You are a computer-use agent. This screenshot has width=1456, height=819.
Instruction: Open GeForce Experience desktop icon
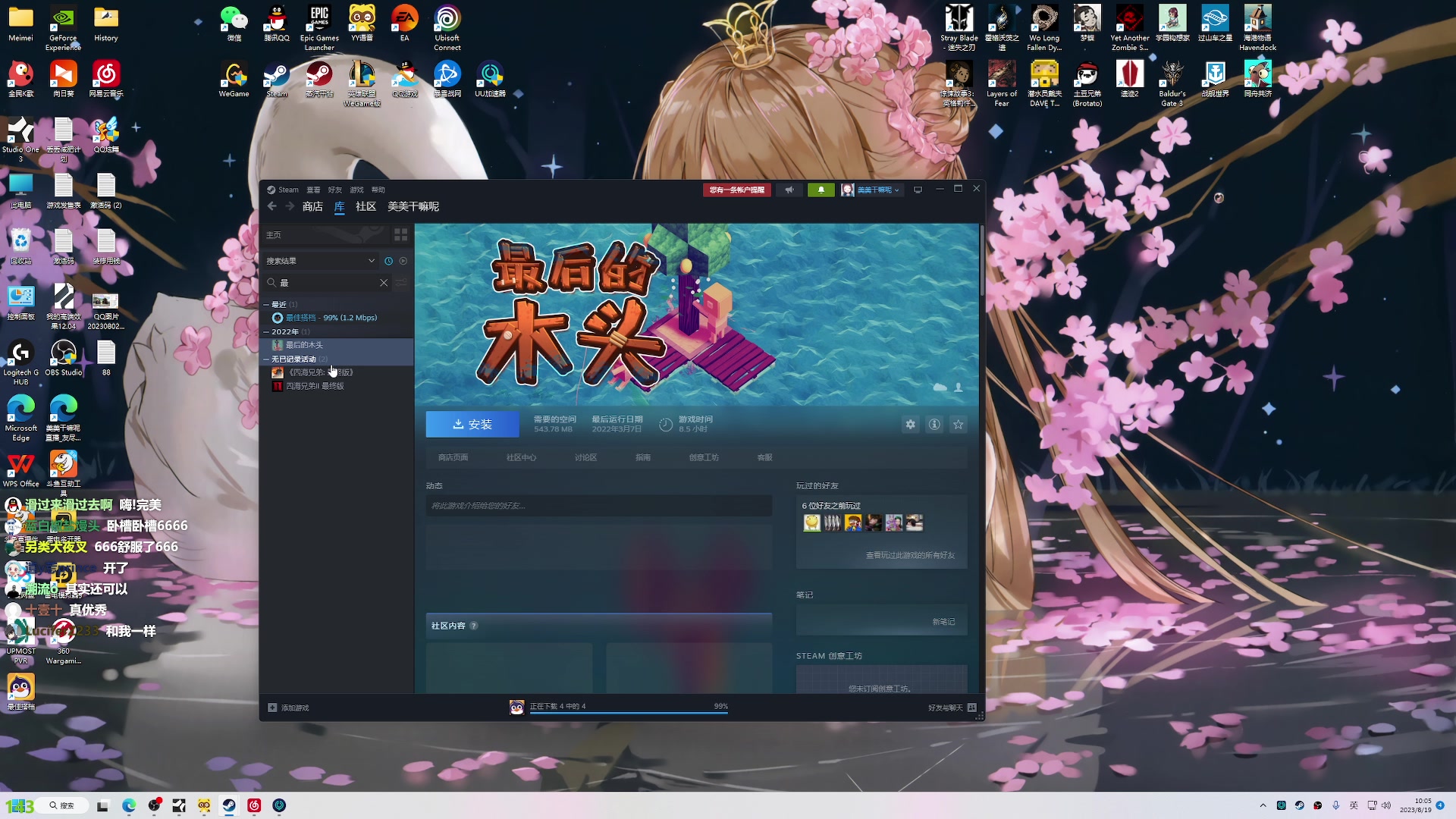point(64,28)
